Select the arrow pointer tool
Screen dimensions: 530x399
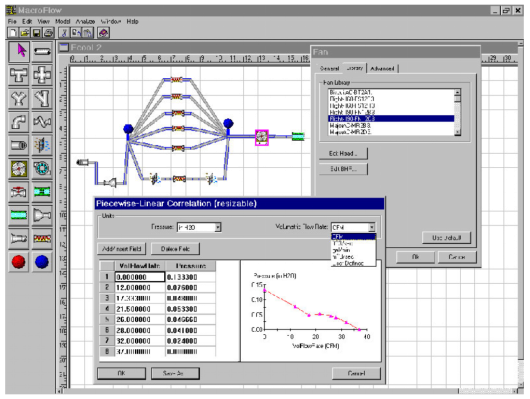pyautogui.click(x=19, y=51)
